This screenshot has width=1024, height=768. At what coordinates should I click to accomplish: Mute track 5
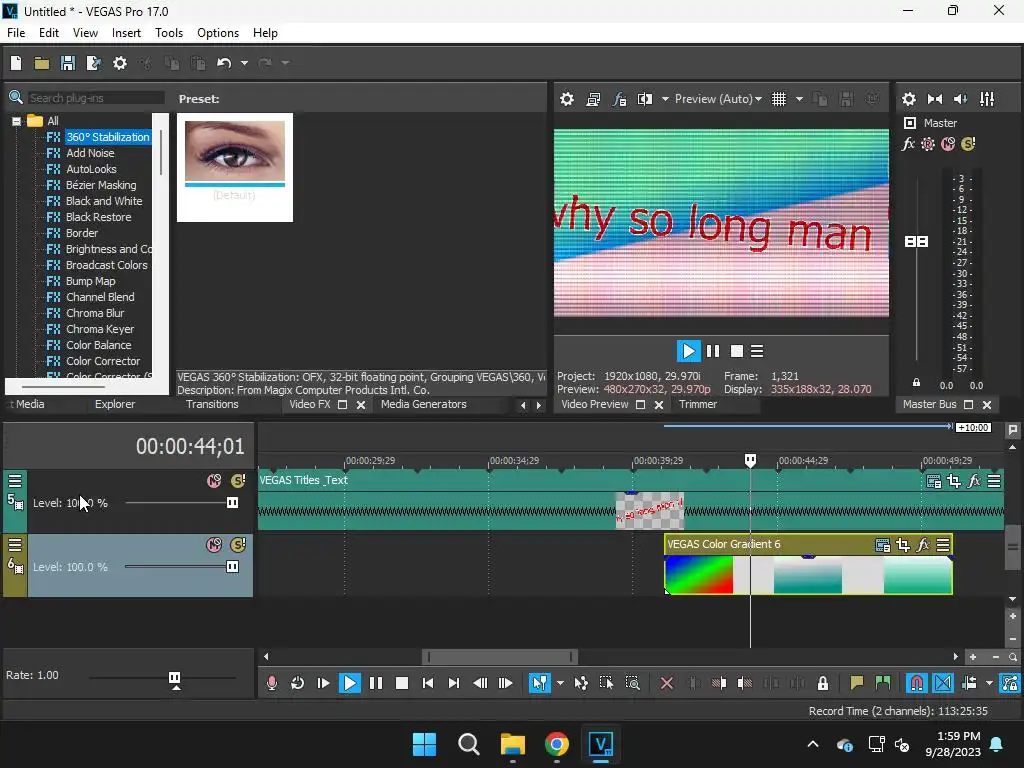coord(214,481)
